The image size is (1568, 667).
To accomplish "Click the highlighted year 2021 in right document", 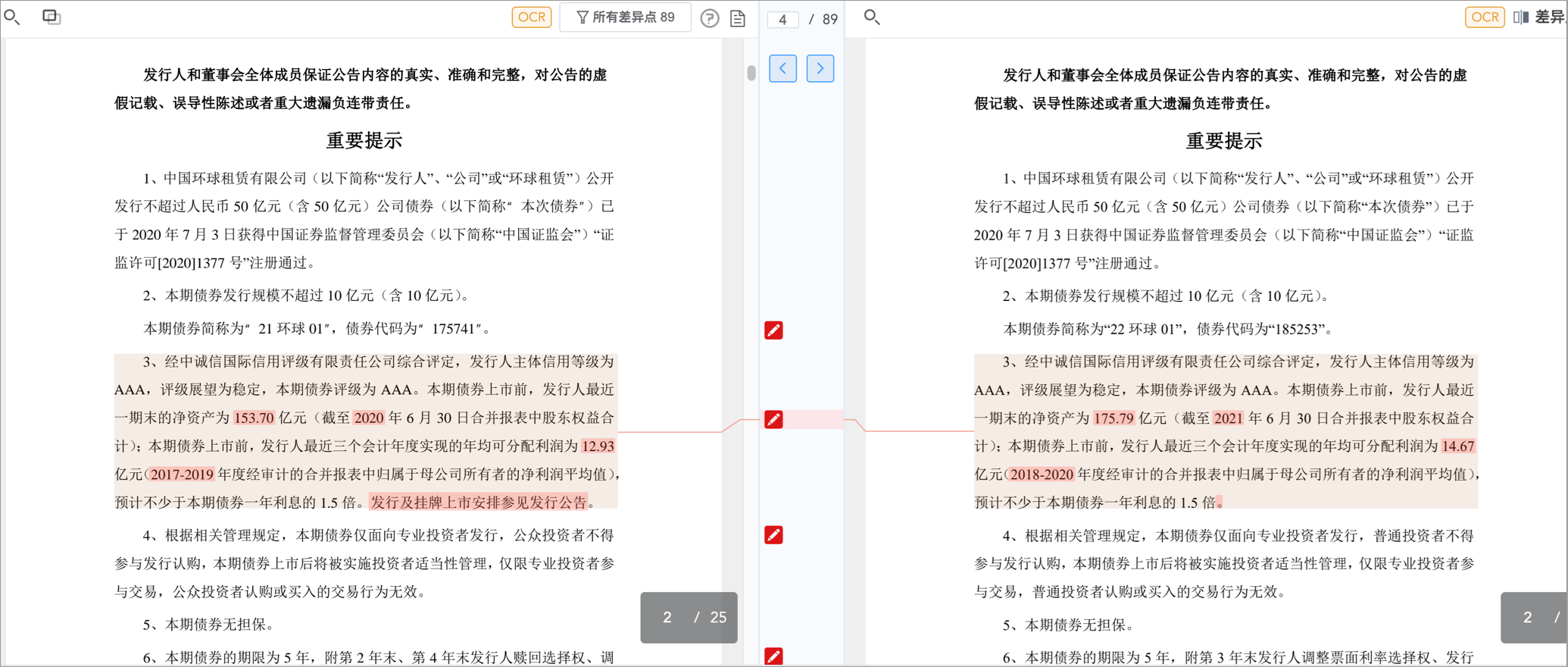I will pyautogui.click(x=1229, y=418).
